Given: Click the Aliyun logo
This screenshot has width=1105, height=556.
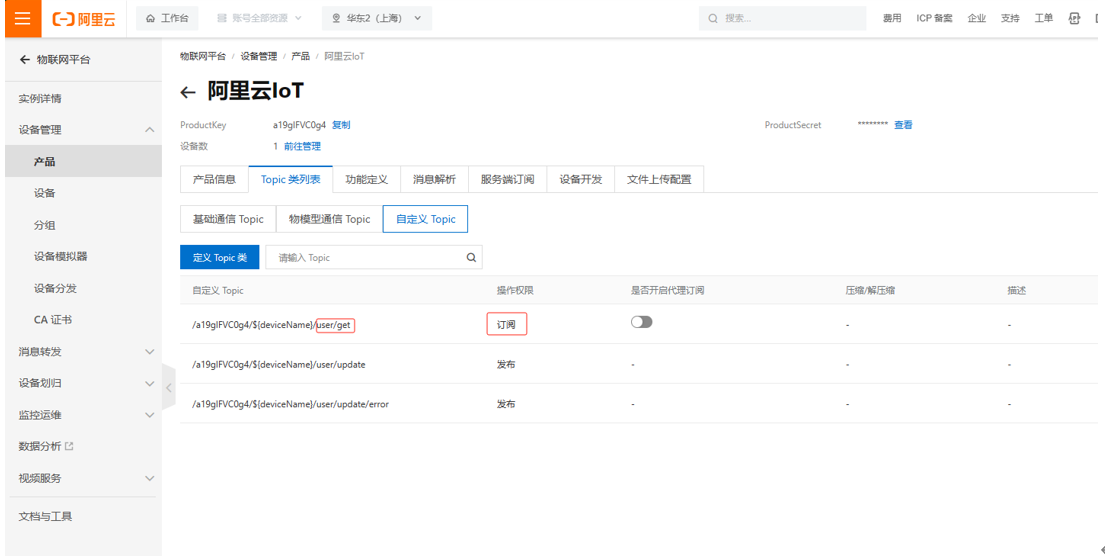Looking at the screenshot, I should [84, 18].
